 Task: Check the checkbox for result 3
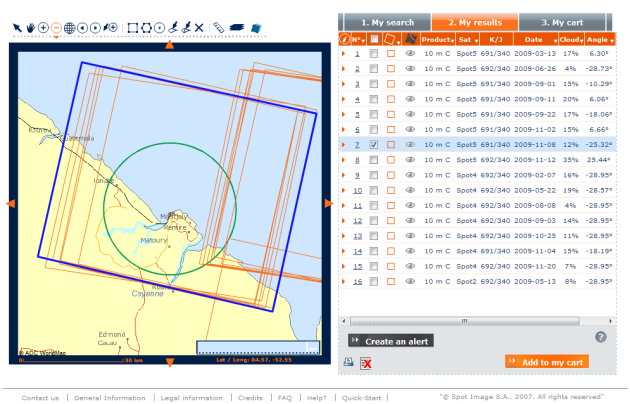(x=374, y=84)
